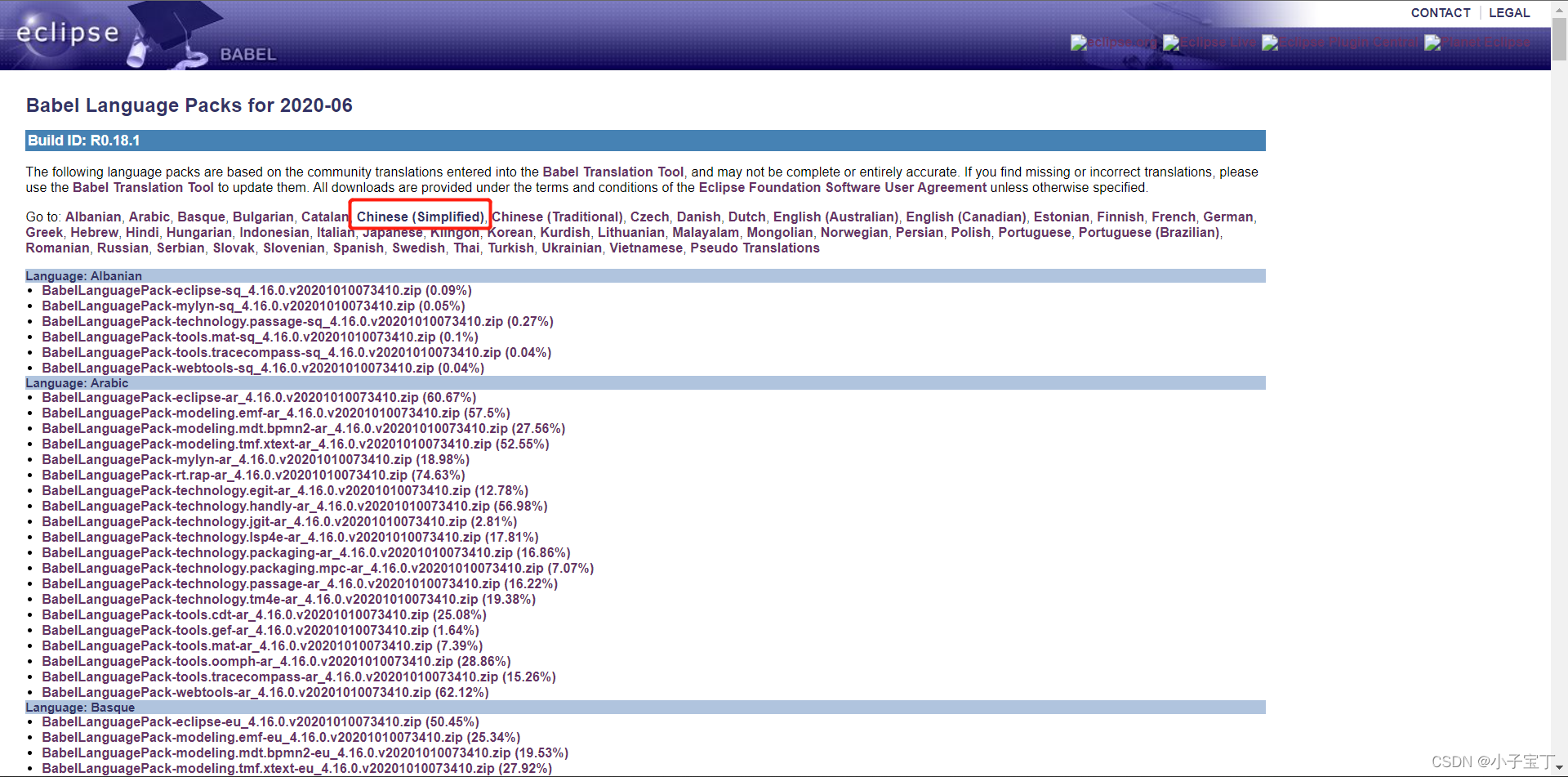Jump to Basque in the Go to list
Screen dimensions: 1568x777
201,217
